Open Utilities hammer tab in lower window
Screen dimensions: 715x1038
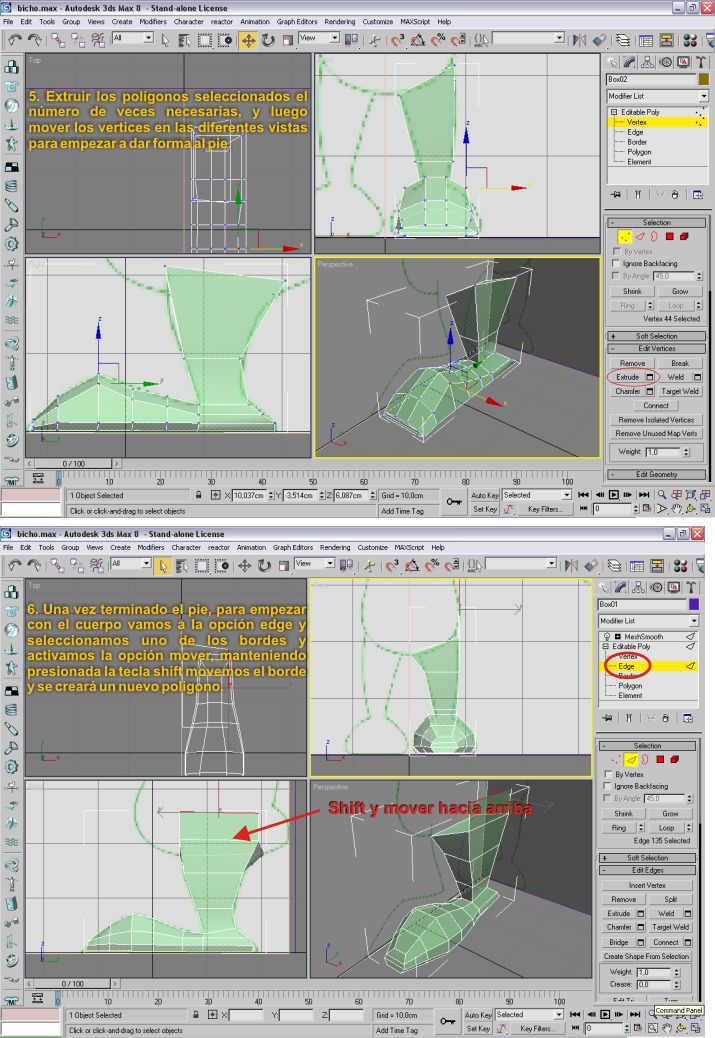(x=691, y=587)
